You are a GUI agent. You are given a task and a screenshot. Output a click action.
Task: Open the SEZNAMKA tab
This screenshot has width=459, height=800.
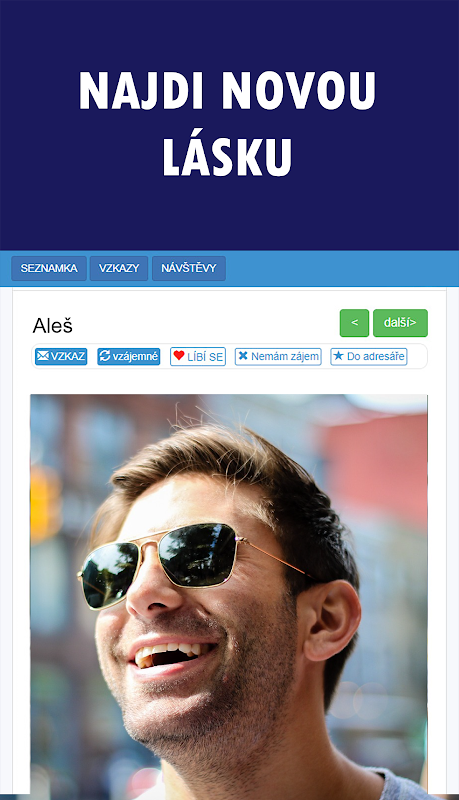click(49, 268)
